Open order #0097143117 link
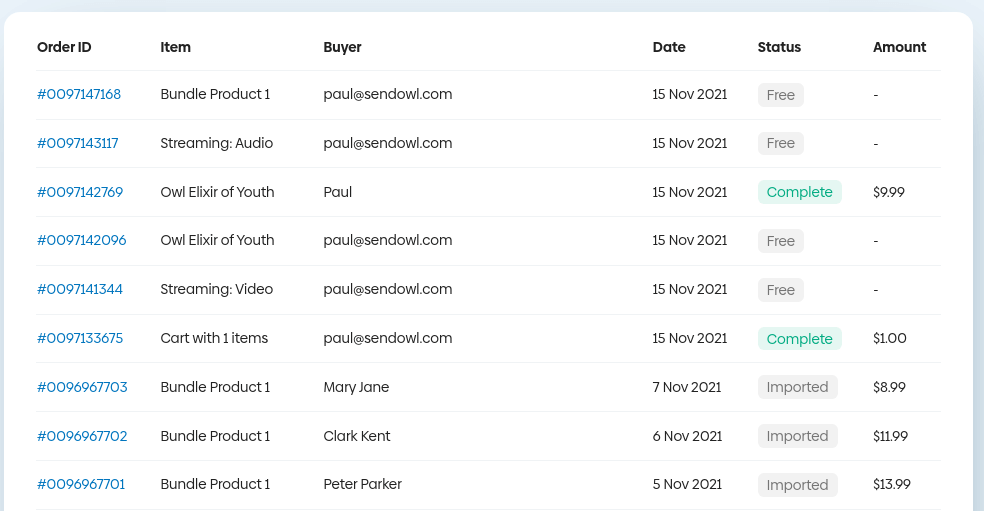Screen dimensions: 984x511 (78, 143)
